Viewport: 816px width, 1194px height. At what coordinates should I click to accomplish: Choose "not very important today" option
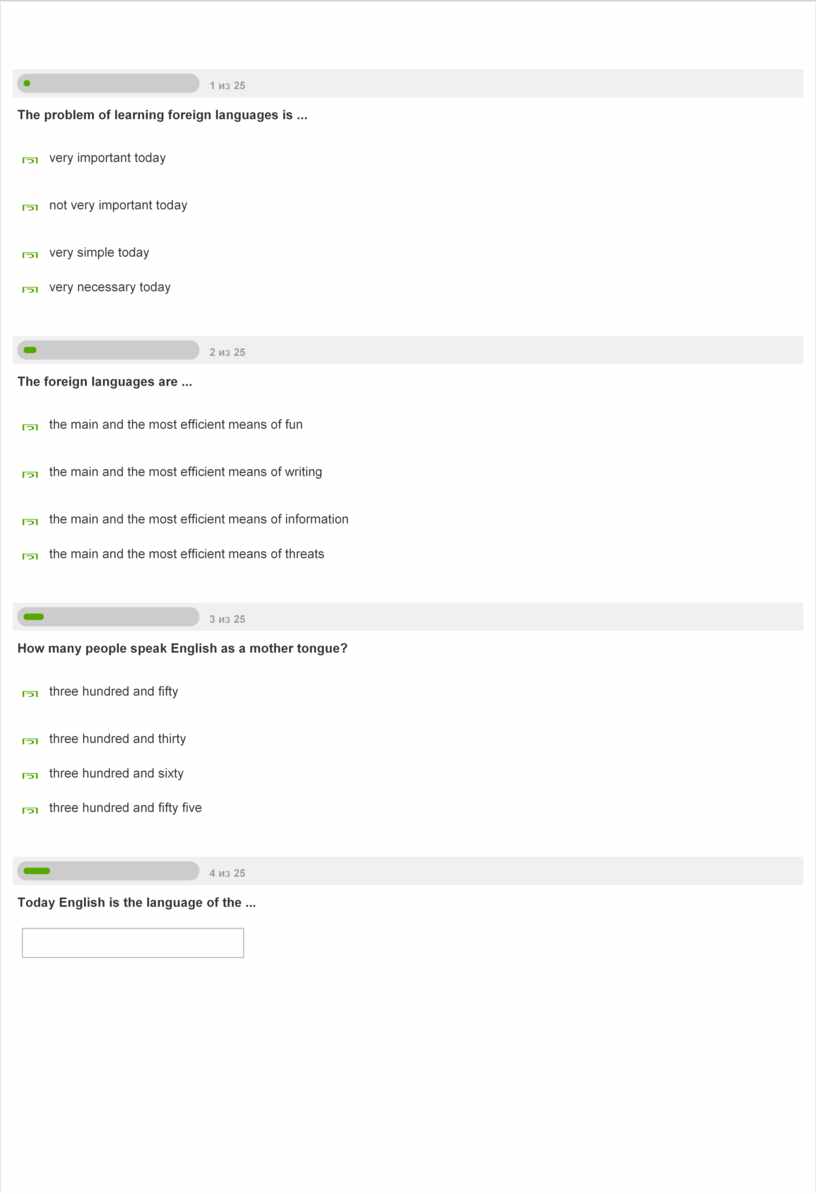[30, 207]
